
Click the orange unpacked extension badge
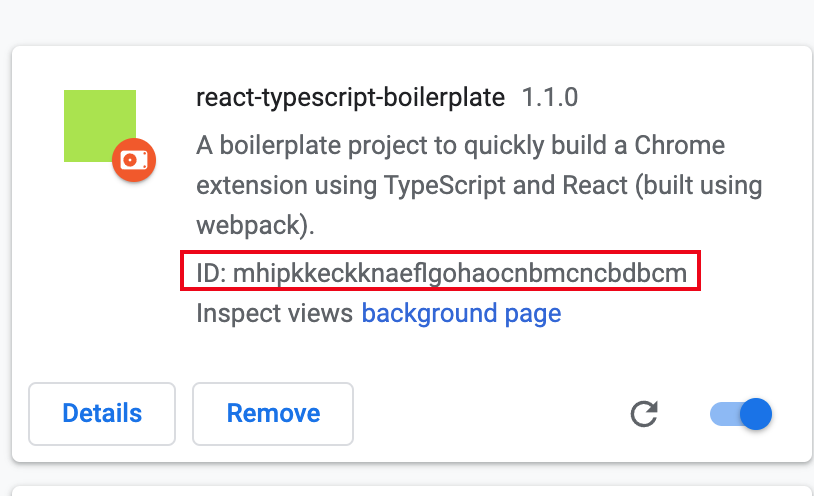[x=134, y=160]
